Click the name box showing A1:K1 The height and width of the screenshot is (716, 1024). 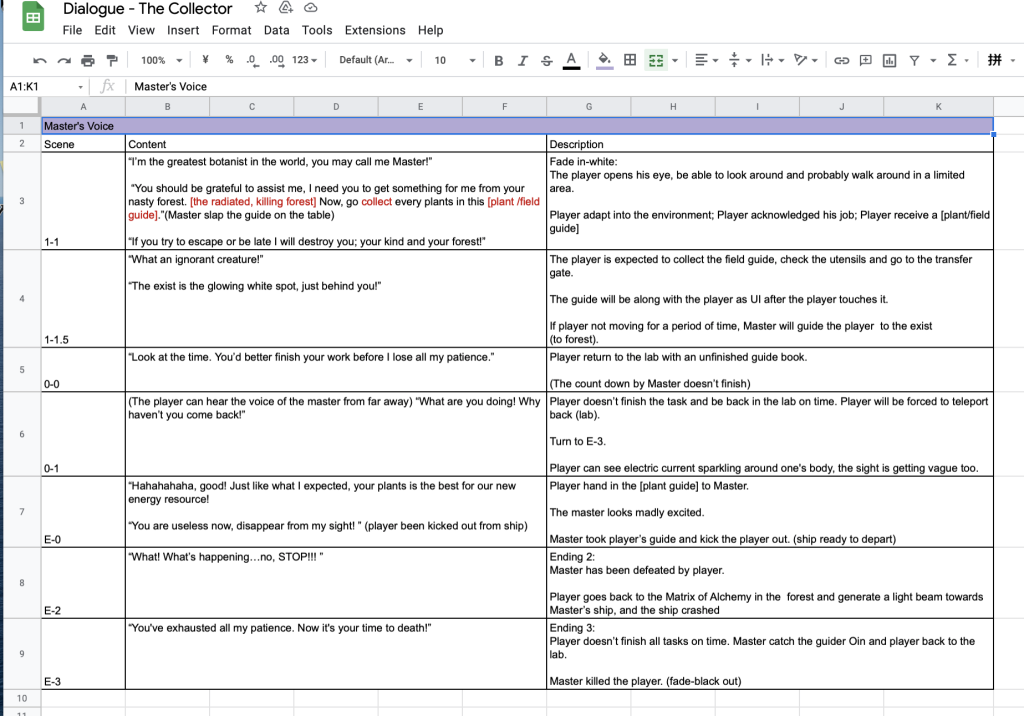[40, 86]
